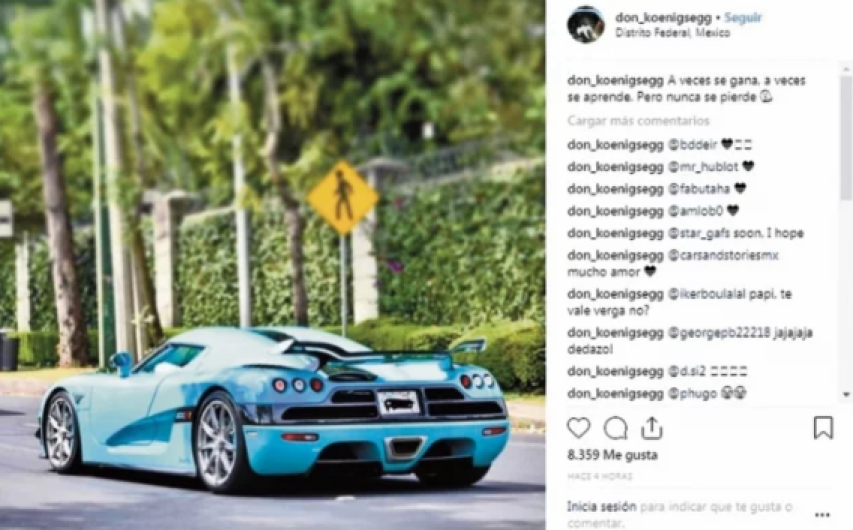The image size is (853, 530).
Task: Share the post with the upload arrow icon
Action: [x=651, y=428]
